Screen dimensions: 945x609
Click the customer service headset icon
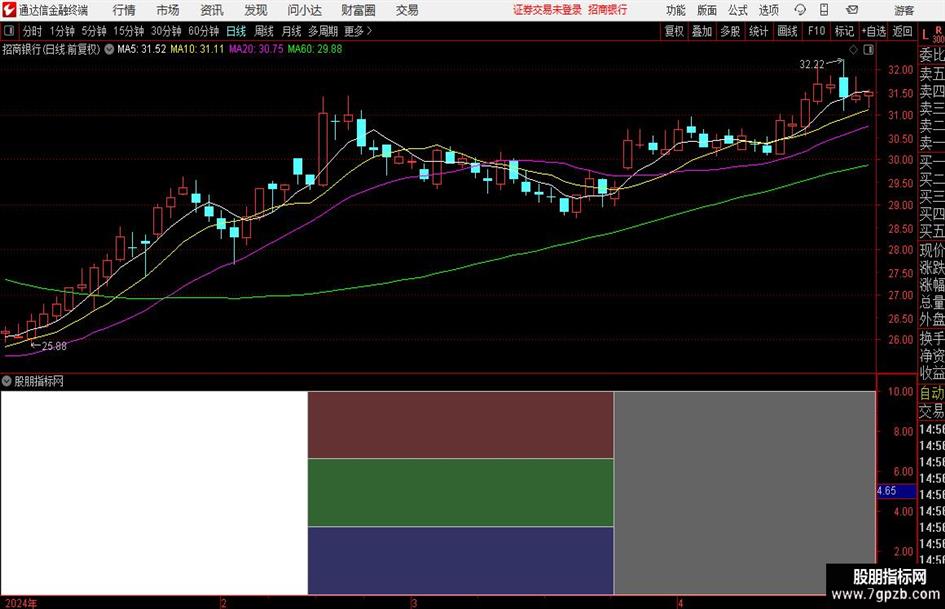pyautogui.click(x=800, y=10)
